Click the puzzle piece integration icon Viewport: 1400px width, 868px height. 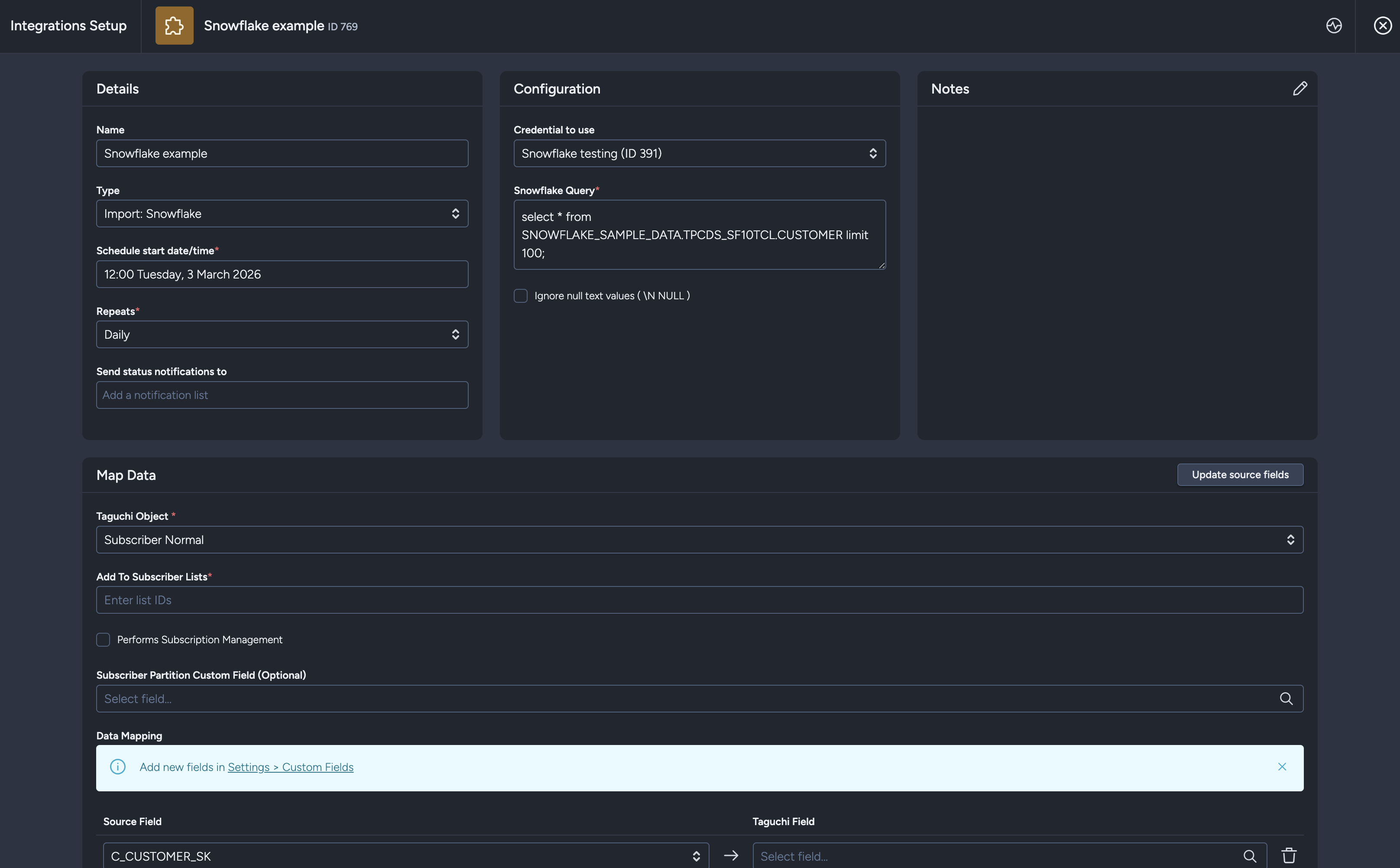(174, 26)
